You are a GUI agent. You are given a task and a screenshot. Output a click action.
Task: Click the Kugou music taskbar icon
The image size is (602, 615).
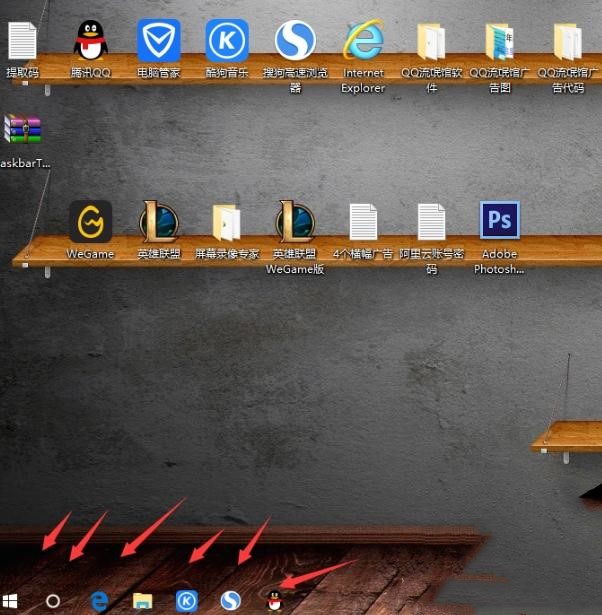point(186,601)
